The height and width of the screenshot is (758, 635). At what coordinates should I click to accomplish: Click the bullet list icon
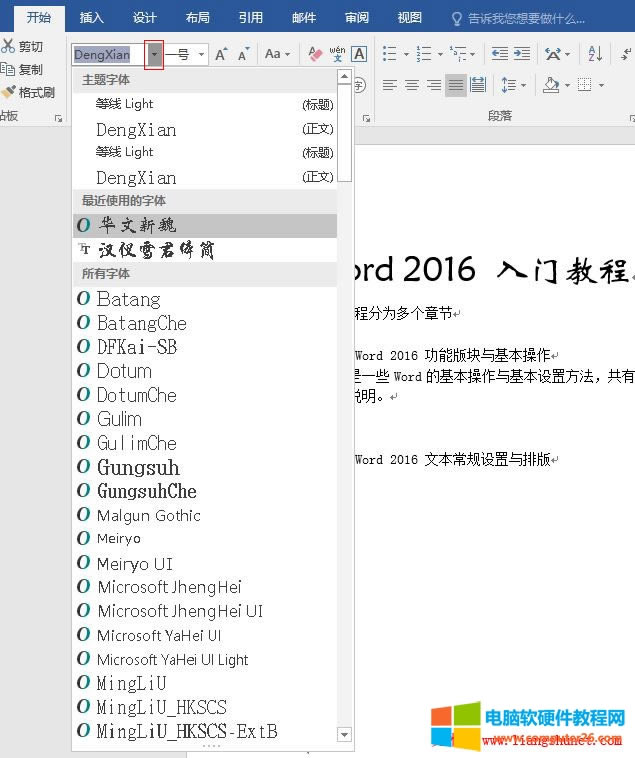[390, 54]
